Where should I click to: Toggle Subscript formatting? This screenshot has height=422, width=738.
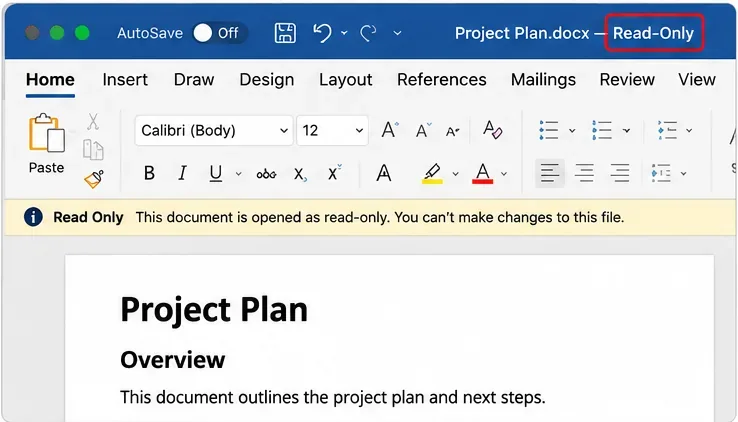click(x=300, y=174)
